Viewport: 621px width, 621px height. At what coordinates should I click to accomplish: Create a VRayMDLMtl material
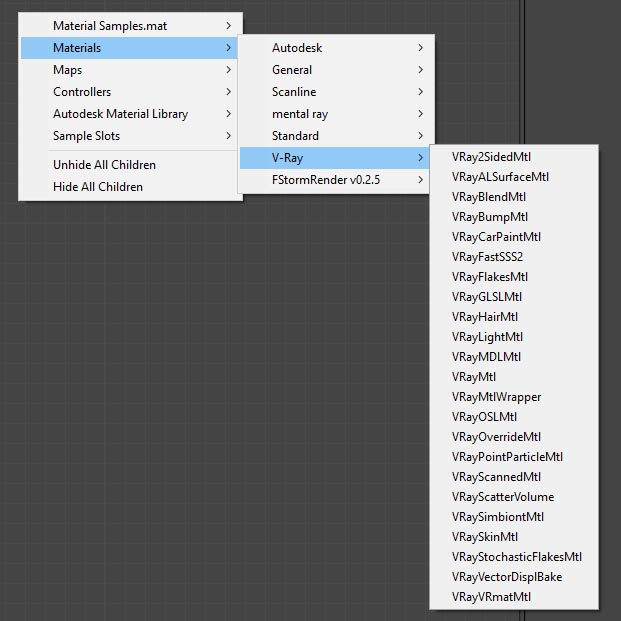coord(514,357)
